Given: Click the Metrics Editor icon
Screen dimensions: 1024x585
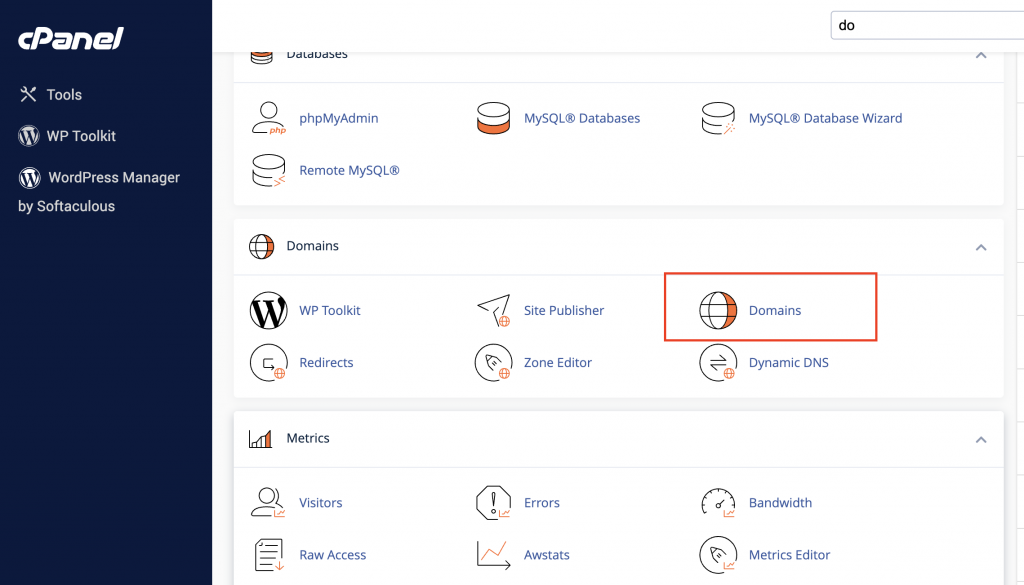Looking at the screenshot, I should [x=718, y=555].
